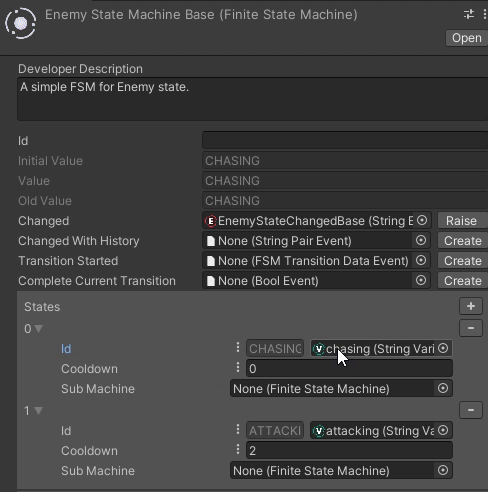Click the Open button
This screenshot has height=492, width=488.
coord(467,38)
